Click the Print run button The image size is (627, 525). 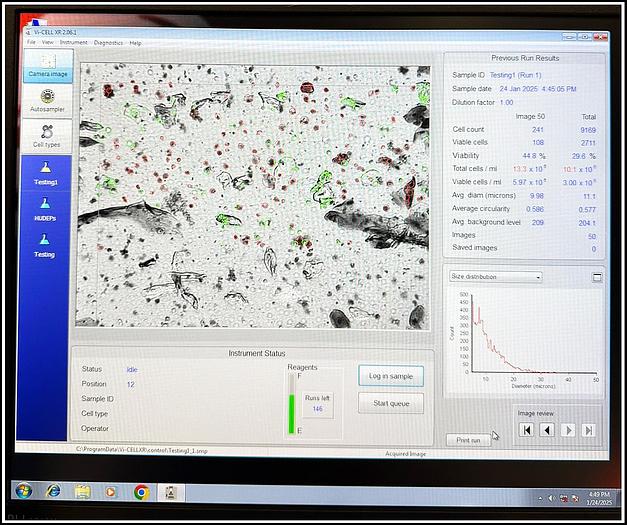(x=467, y=440)
